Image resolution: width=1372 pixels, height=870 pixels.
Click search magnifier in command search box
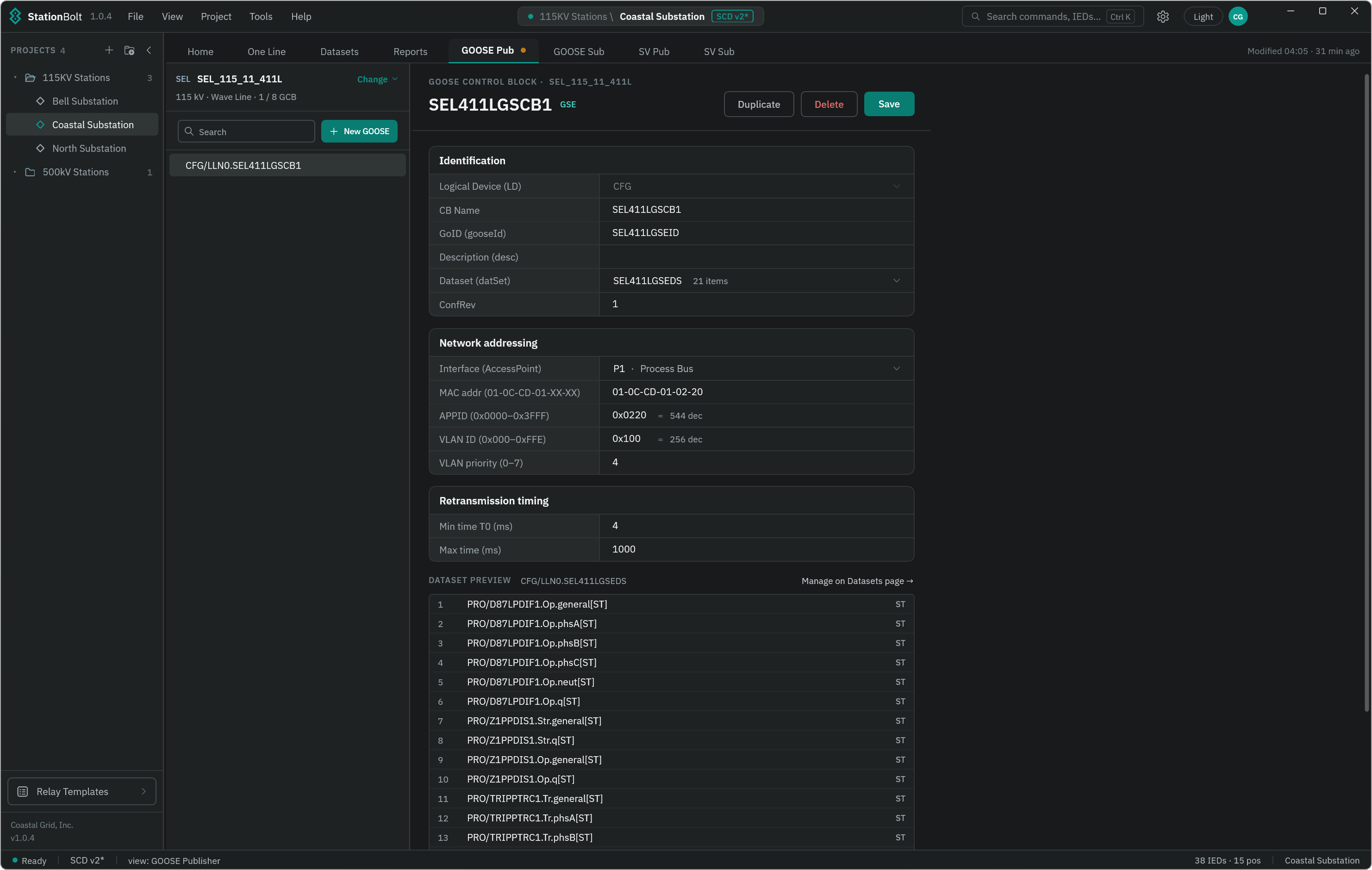pos(975,17)
